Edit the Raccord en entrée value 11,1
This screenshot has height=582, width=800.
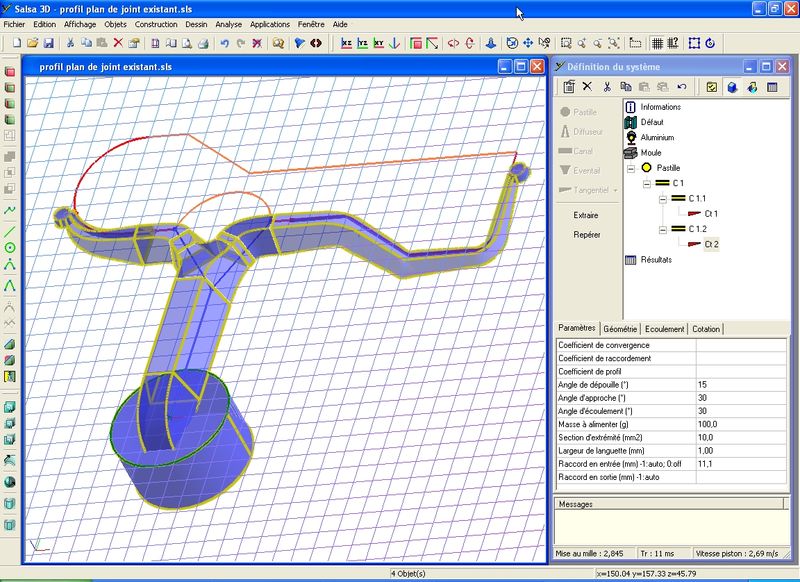[741, 464]
